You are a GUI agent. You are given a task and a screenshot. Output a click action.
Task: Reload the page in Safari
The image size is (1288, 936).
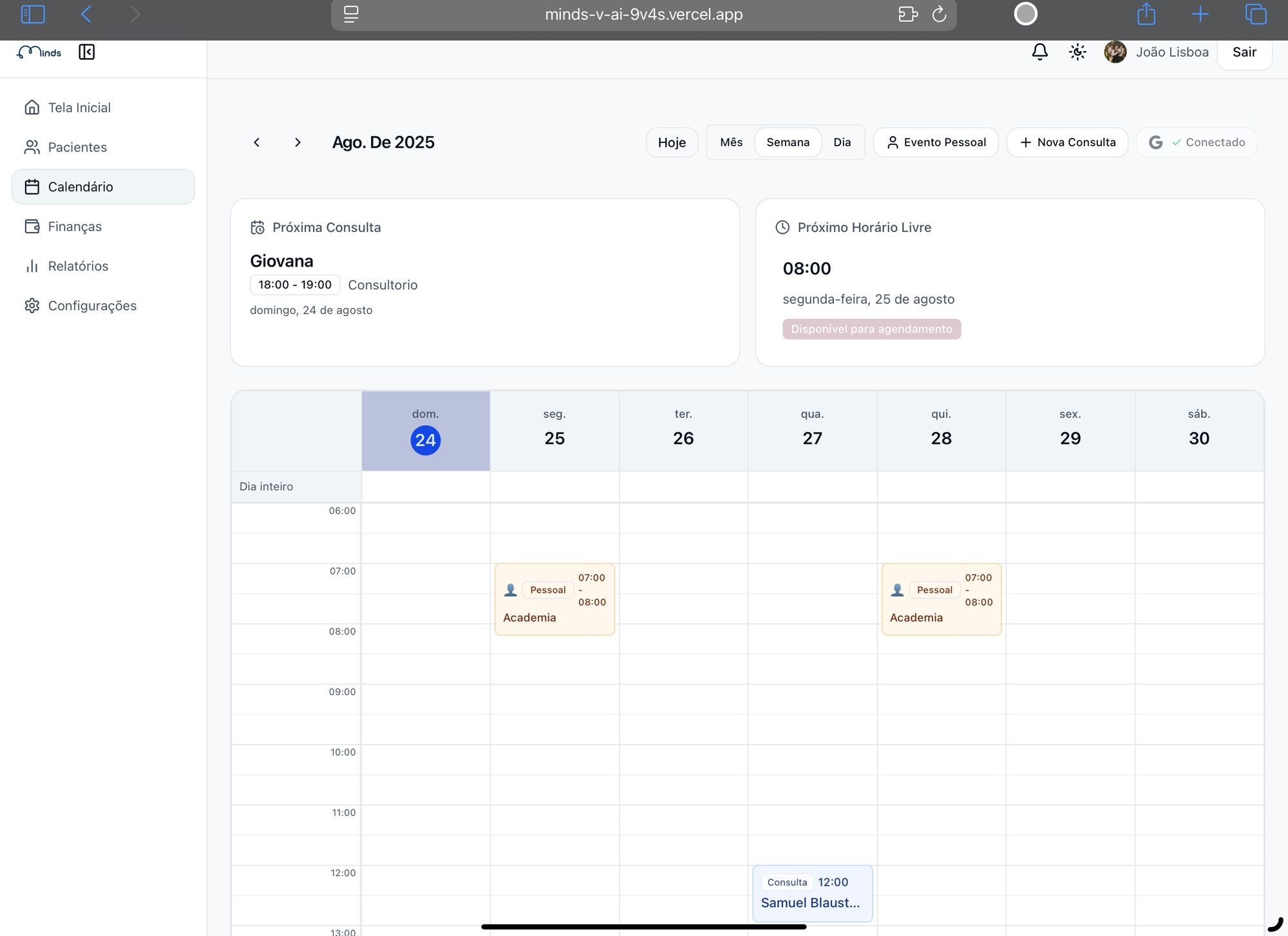tap(939, 14)
